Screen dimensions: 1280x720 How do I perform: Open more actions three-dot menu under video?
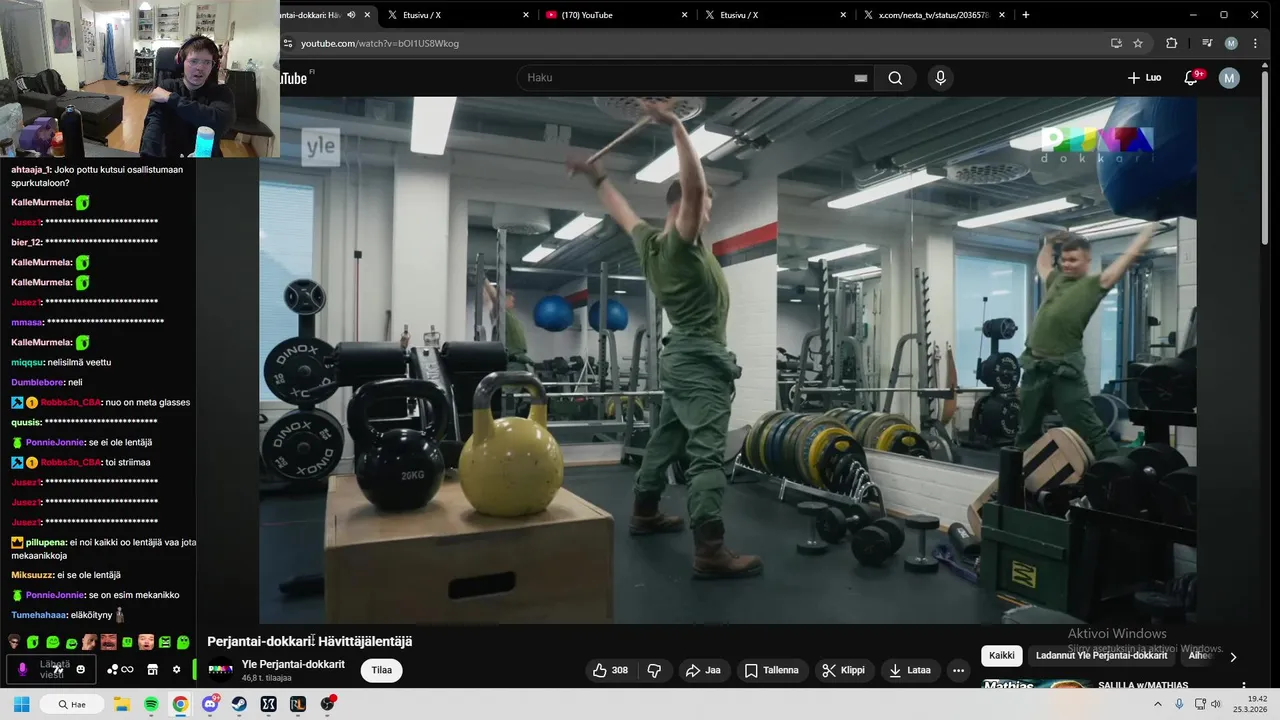958,670
